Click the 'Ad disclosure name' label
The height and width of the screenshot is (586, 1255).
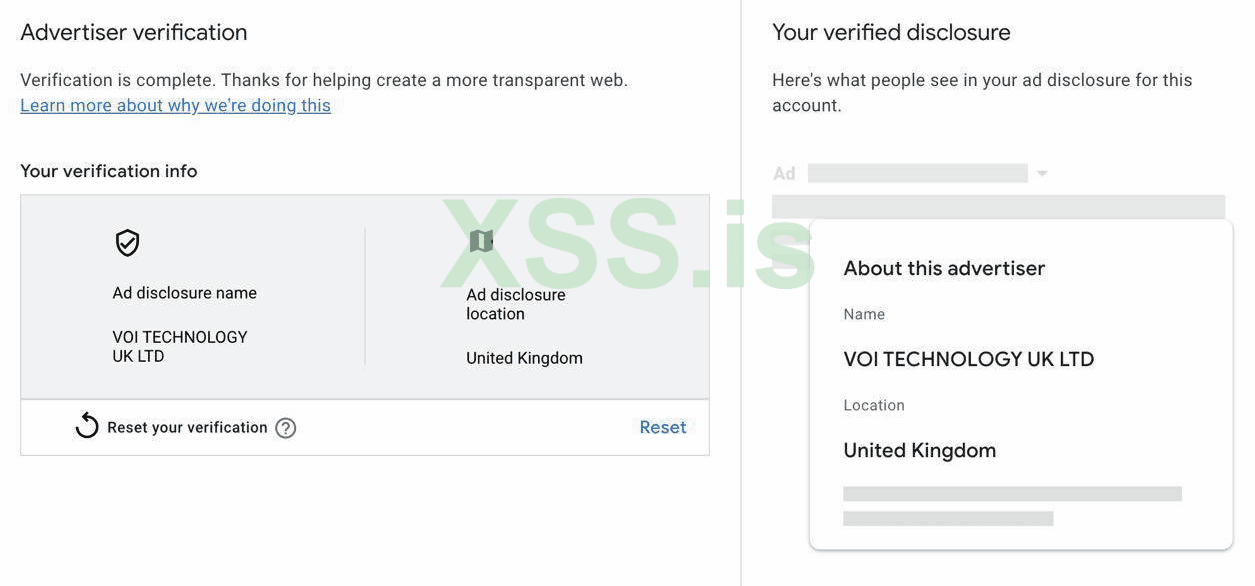click(x=184, y=293)
